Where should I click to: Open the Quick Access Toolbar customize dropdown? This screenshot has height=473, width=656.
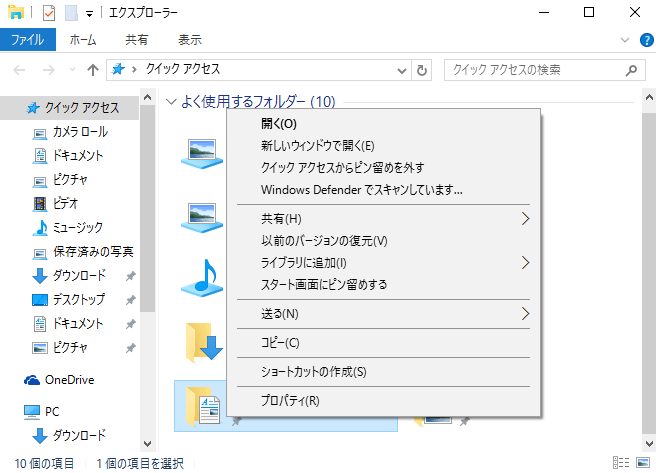90,13
